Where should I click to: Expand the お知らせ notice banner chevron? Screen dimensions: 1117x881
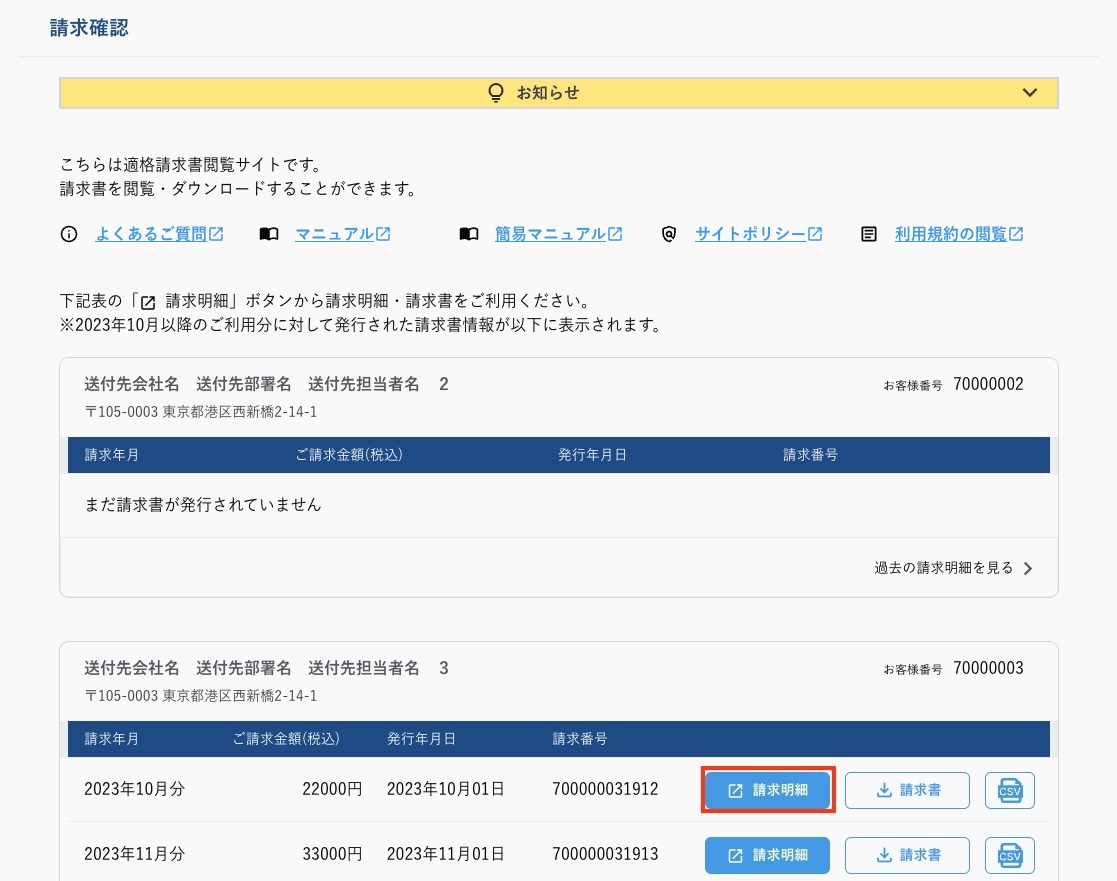click(1030, 93)
